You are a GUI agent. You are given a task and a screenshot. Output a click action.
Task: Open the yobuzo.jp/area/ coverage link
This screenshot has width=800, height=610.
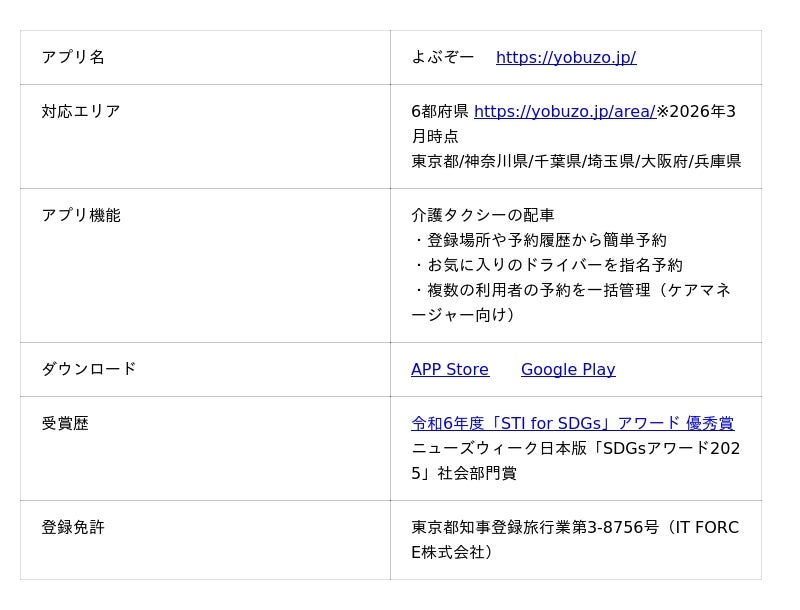coord(564,112)
